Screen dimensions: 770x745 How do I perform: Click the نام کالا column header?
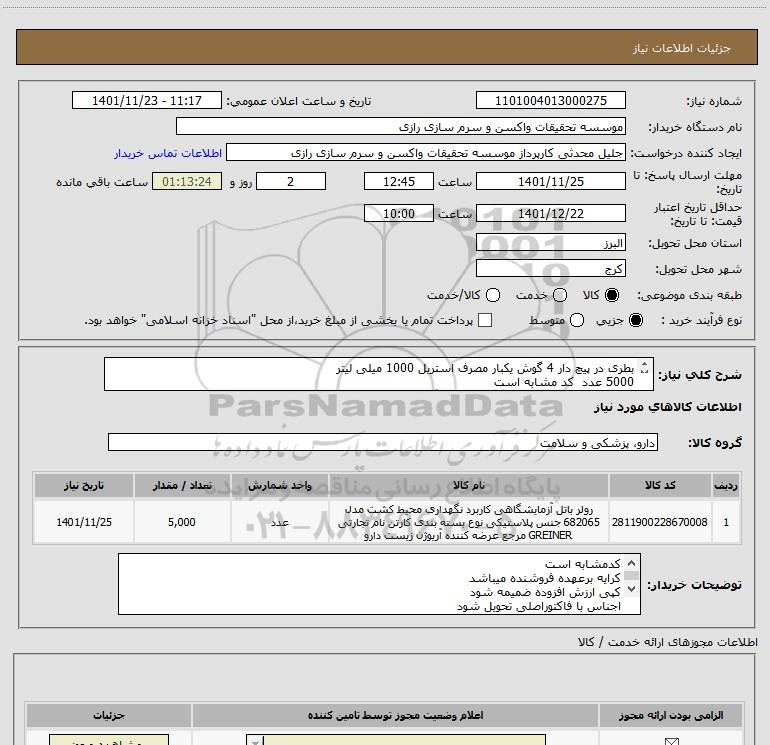pos(468,485)
